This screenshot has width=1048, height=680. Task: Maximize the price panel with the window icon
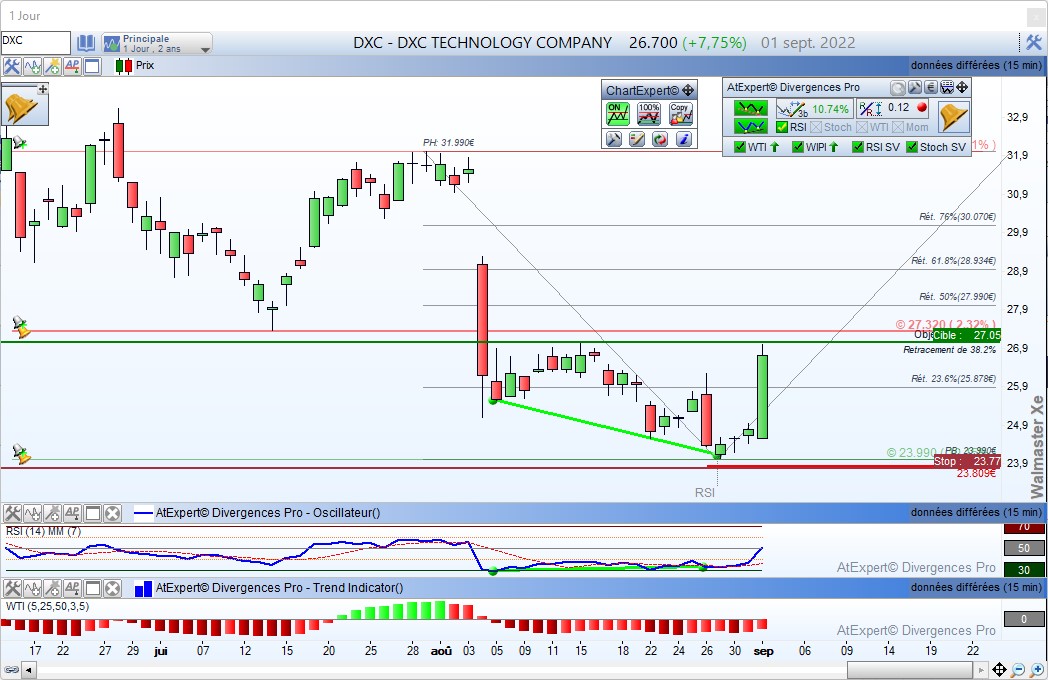click(x=92, y=66)
